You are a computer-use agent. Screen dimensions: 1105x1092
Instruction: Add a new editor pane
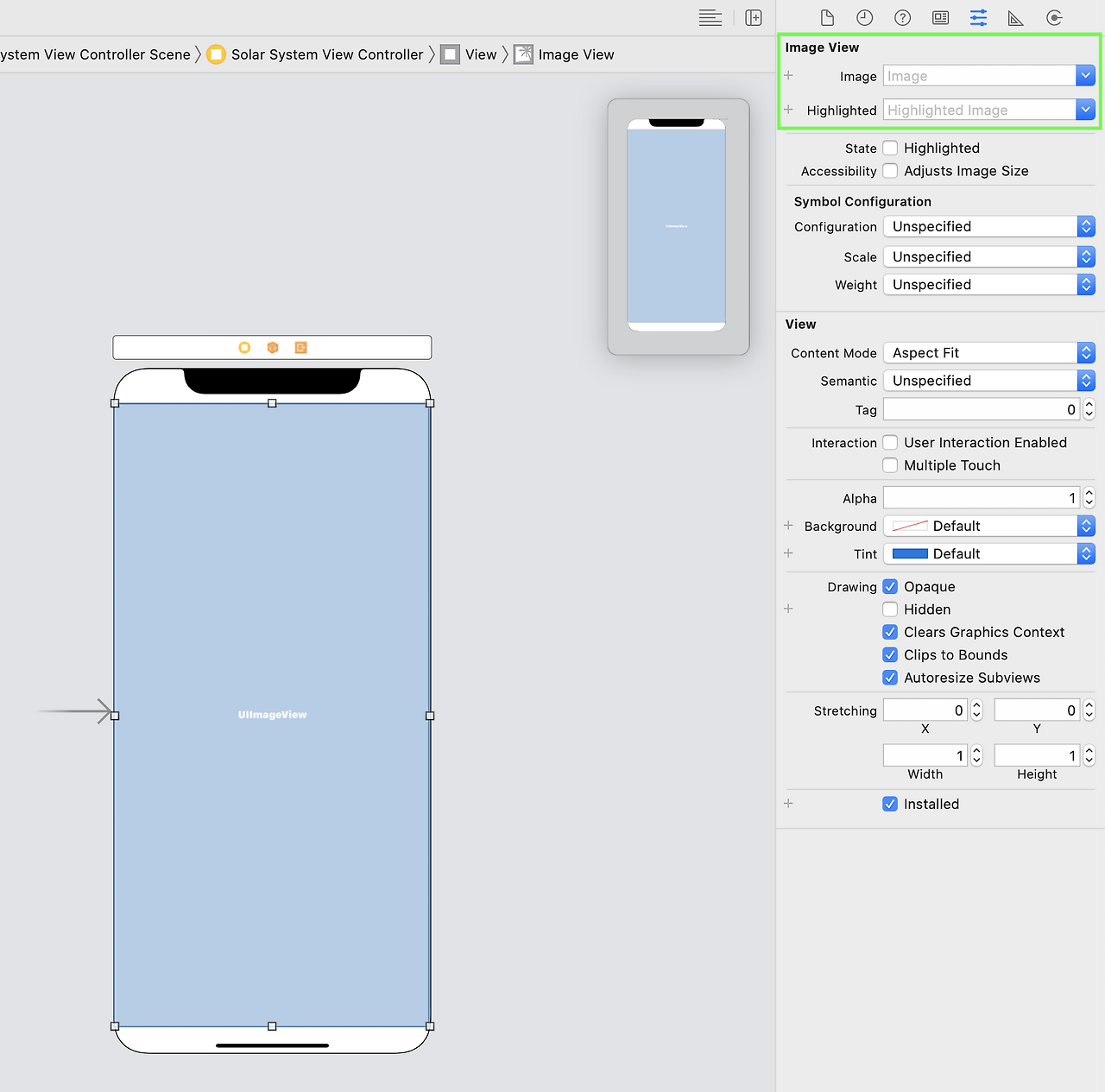[x=754, y=18]
